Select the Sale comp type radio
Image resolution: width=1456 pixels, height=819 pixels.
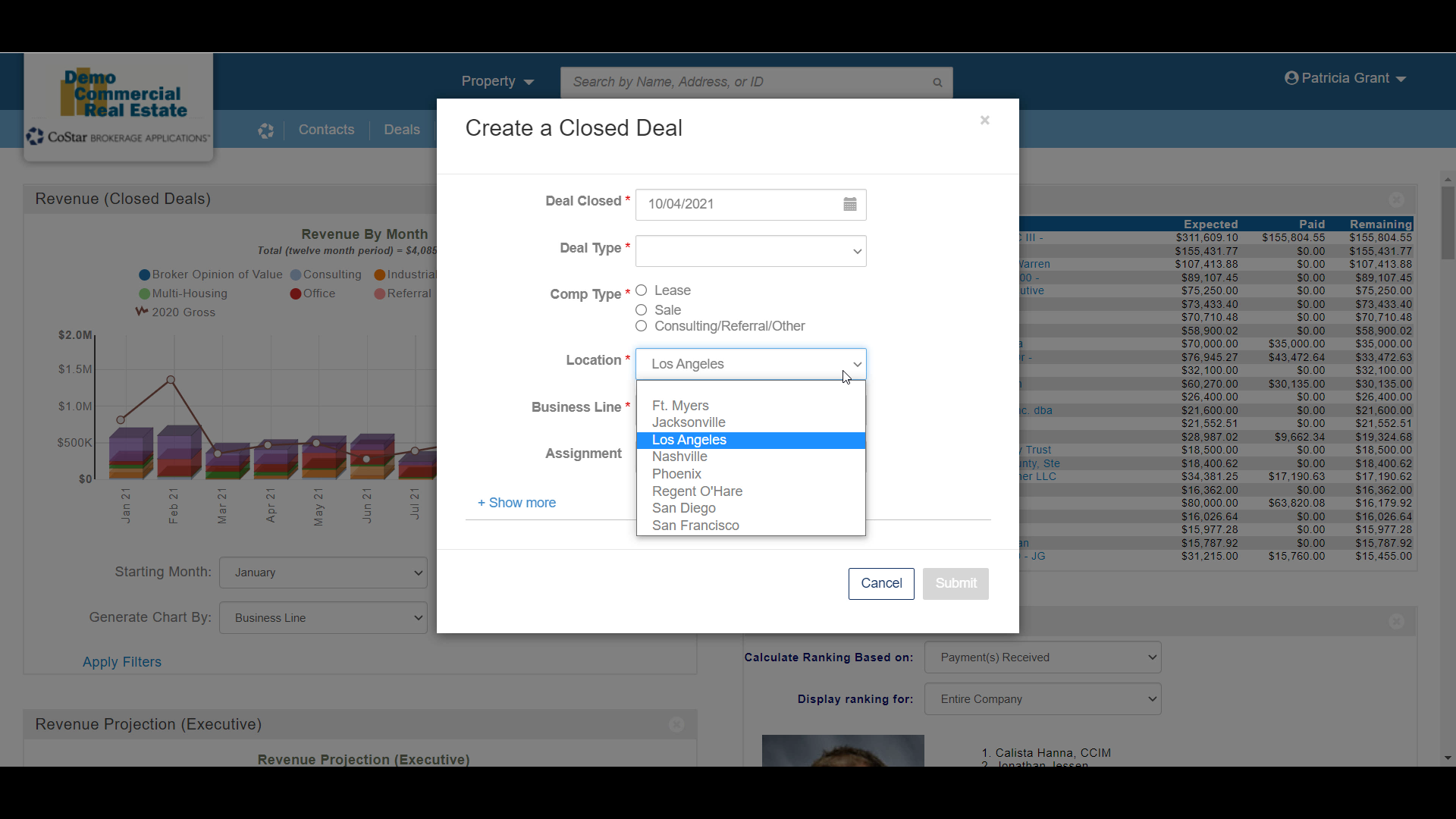642,310
